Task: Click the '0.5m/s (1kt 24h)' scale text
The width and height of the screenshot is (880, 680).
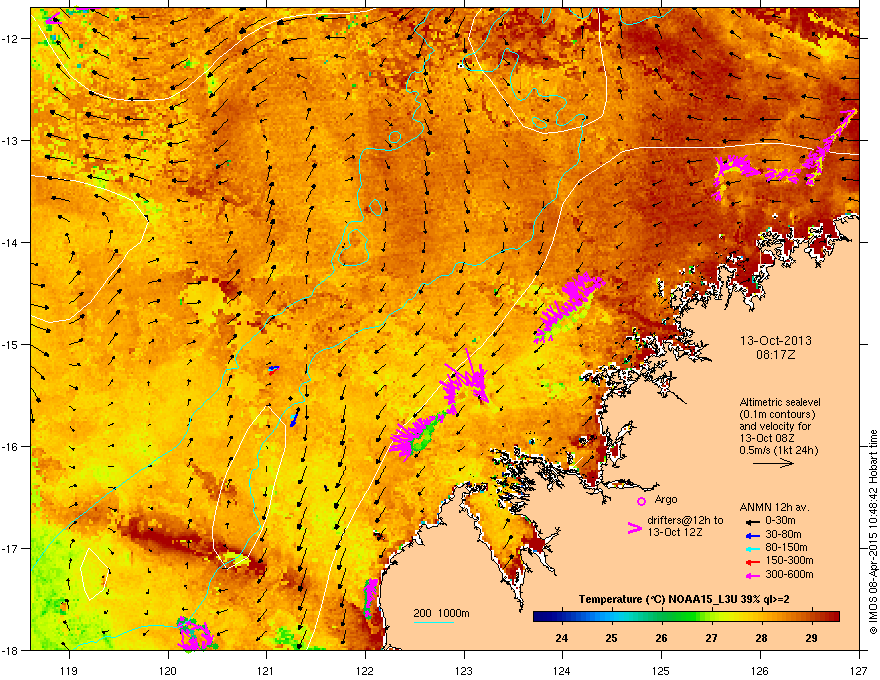Action: click(778, 450)
